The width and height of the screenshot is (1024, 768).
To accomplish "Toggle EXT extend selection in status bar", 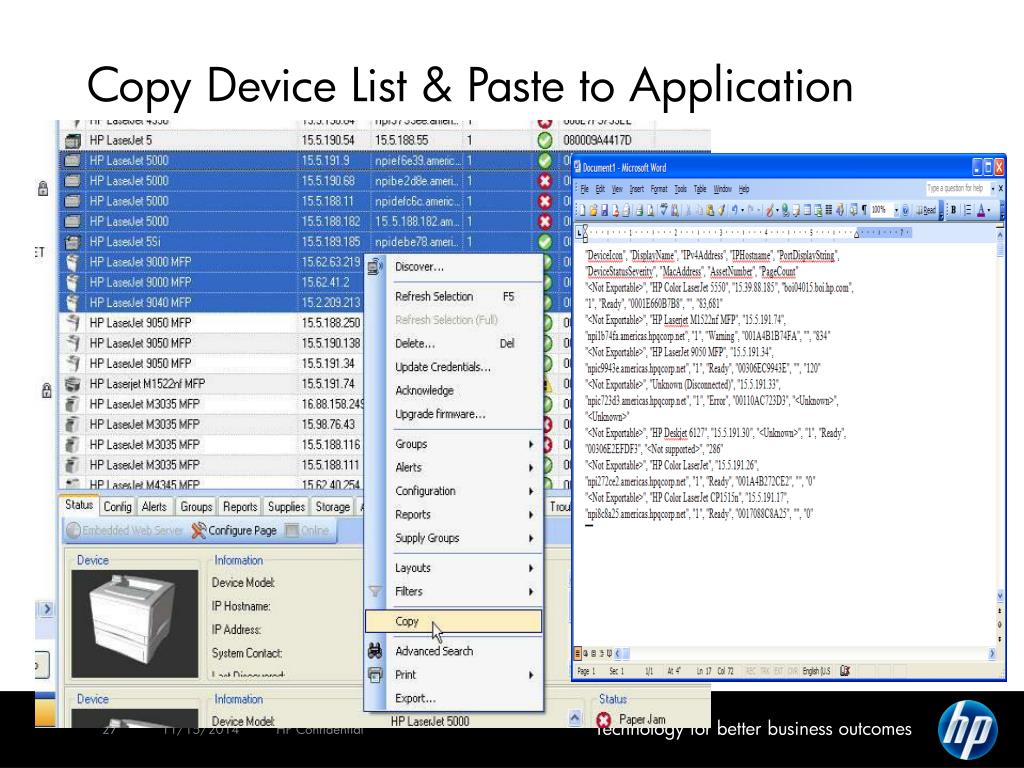I will point(778,671).
